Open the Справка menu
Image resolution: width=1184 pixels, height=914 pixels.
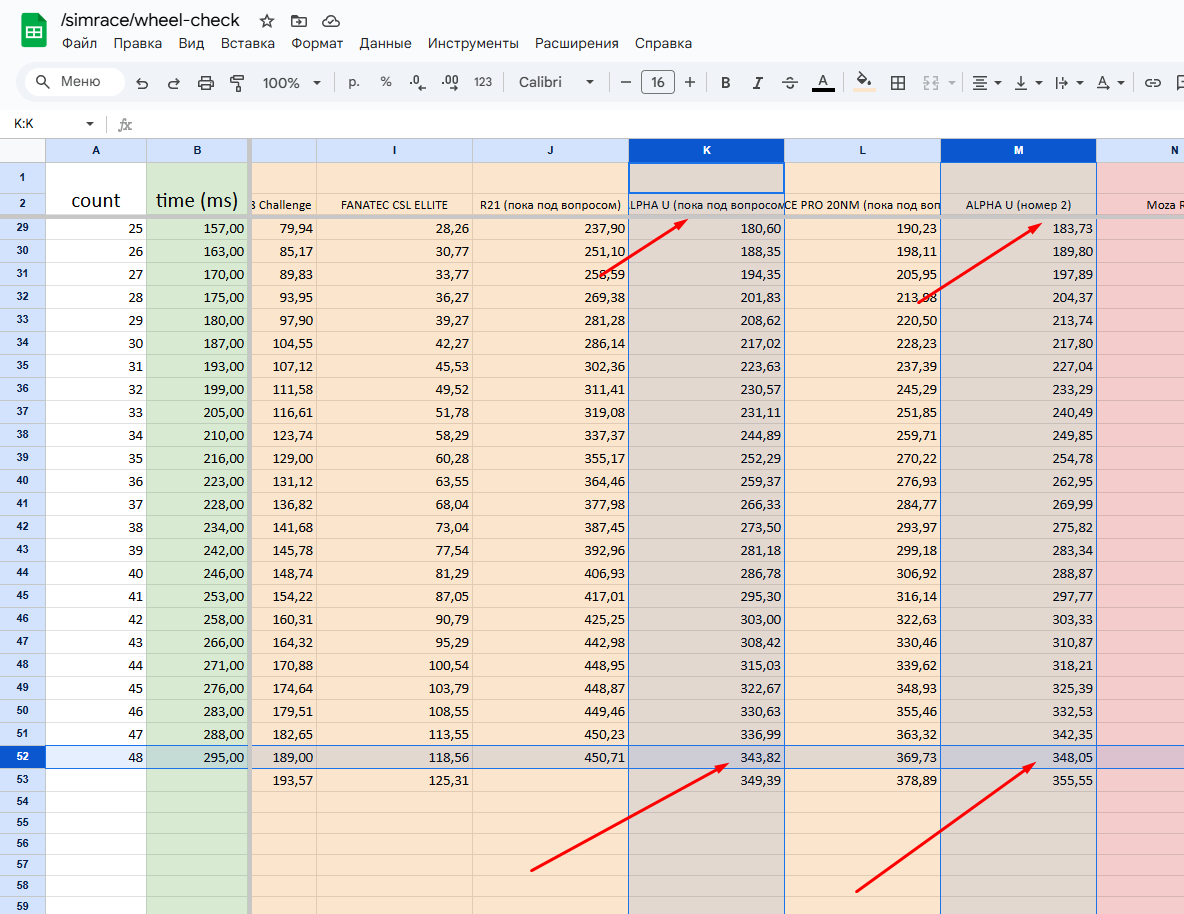pos(663,43)
